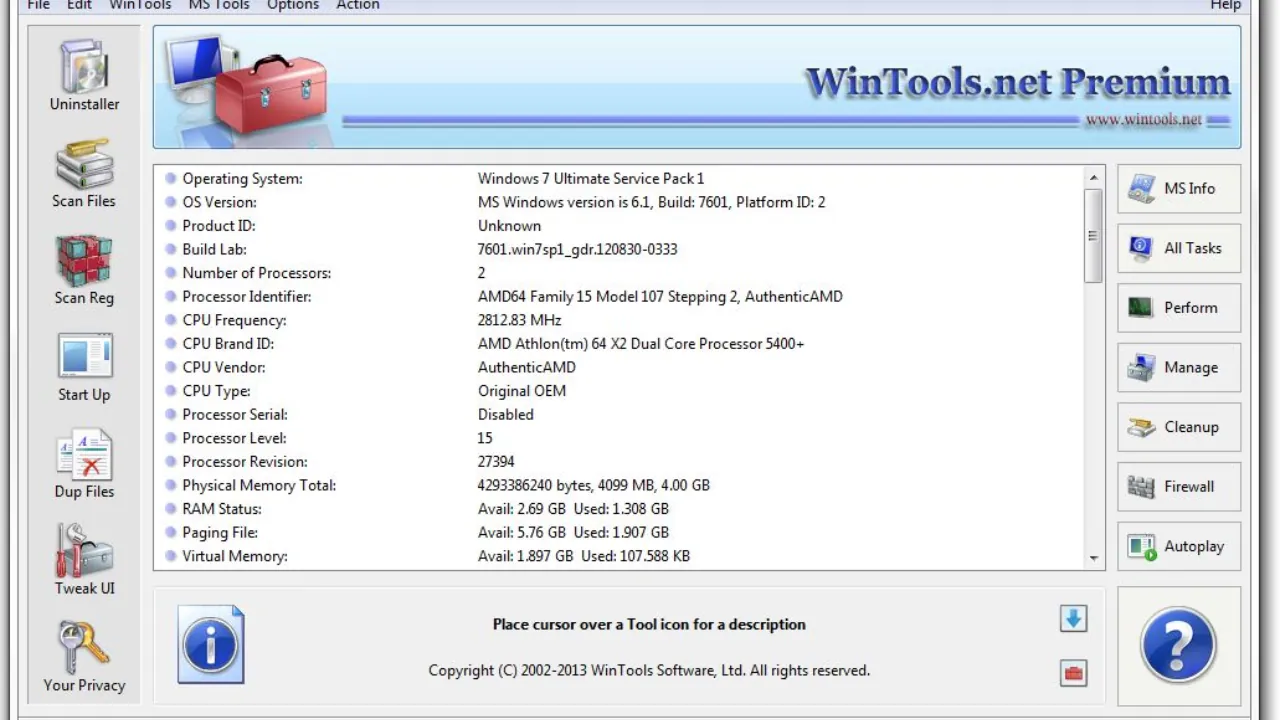Open the Firewall settings
This screenshot has height=720, width=1280.
tap(1178, 487)
